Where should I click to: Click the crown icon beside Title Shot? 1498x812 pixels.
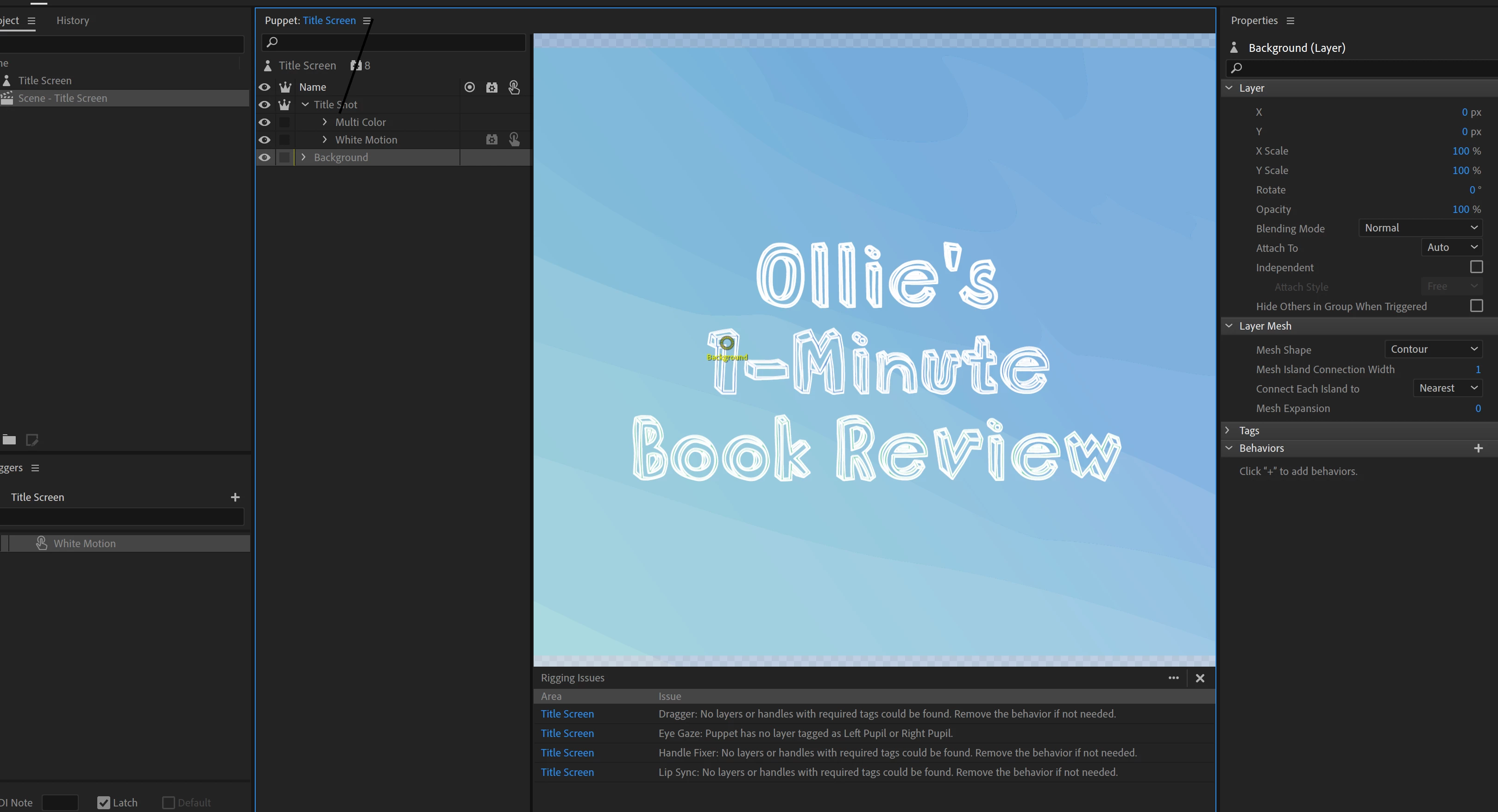284,105
